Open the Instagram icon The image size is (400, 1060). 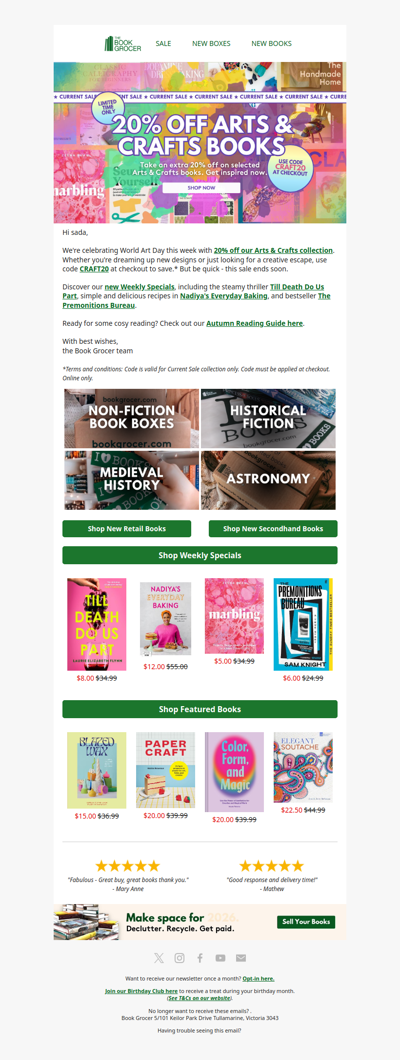pos(180,958)
